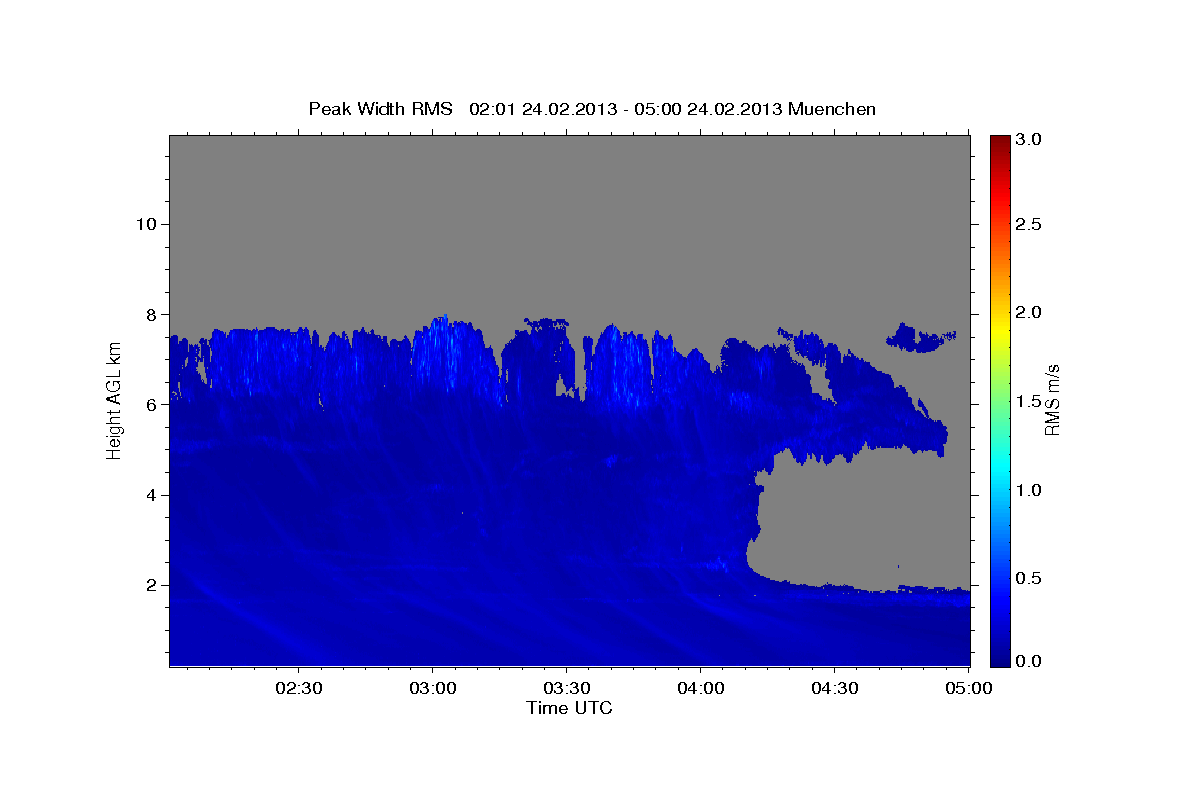Click the height tick label 6
The width and height of the screenshot is (1200, 800).
pyautogui.click(x=152, y=404)
